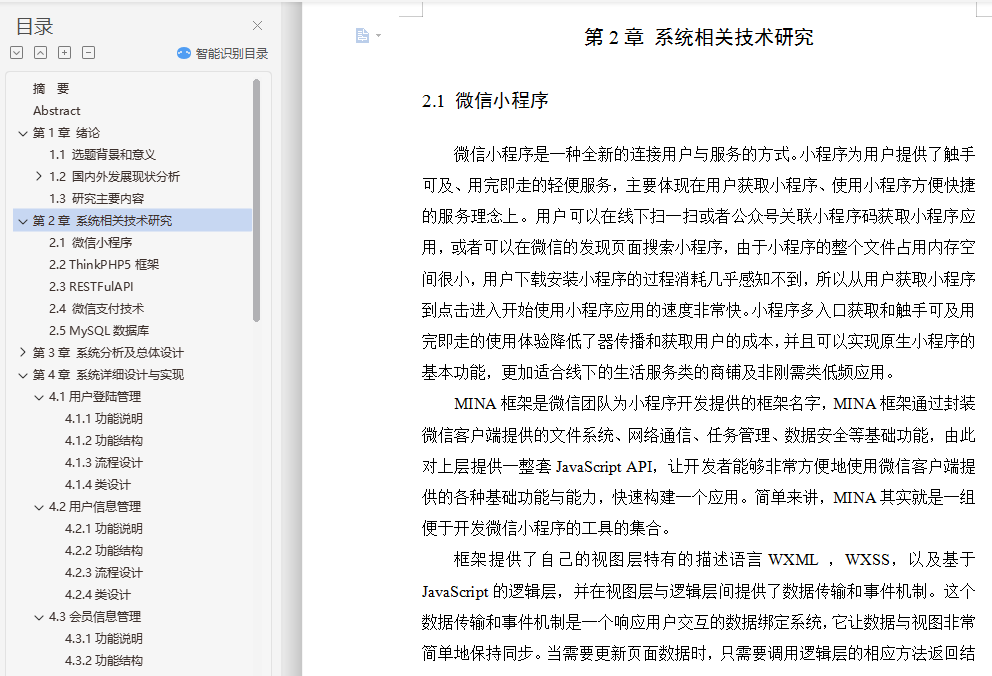Select 第4章 系统详细设计与实现 entry
The height and width of the screenshot is (676, 992).
pyautogui.click(x=108, y=374)
